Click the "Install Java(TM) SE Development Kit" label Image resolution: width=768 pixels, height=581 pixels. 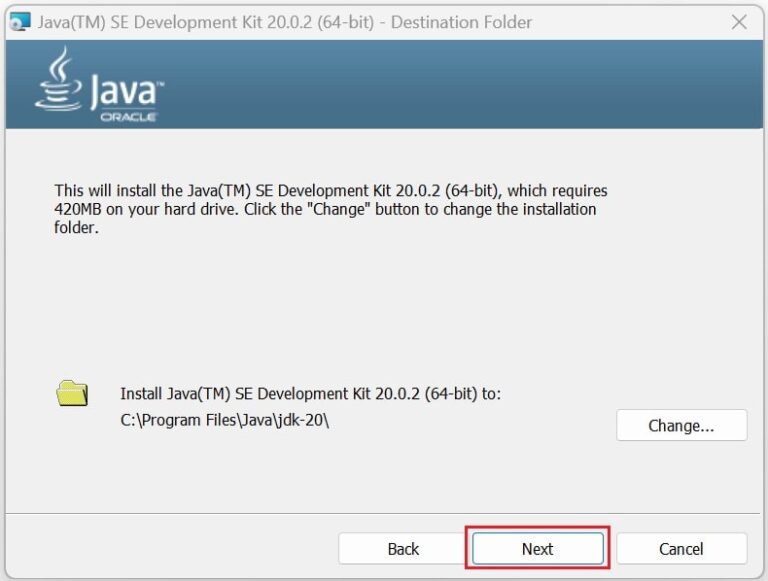pyautogui.click(x=310, y=394)
